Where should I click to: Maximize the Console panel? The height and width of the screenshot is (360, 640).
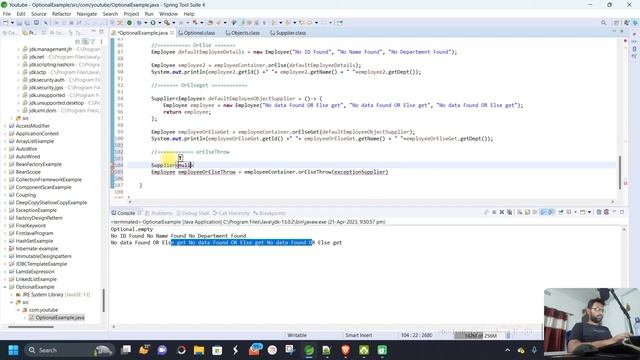point(622,212)
